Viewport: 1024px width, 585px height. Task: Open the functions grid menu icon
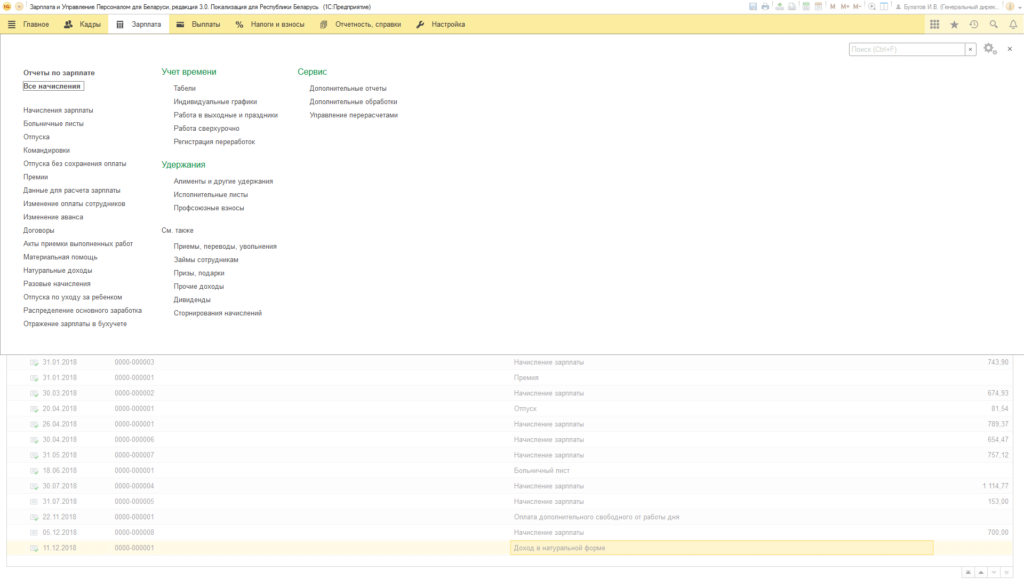(935, 24)
